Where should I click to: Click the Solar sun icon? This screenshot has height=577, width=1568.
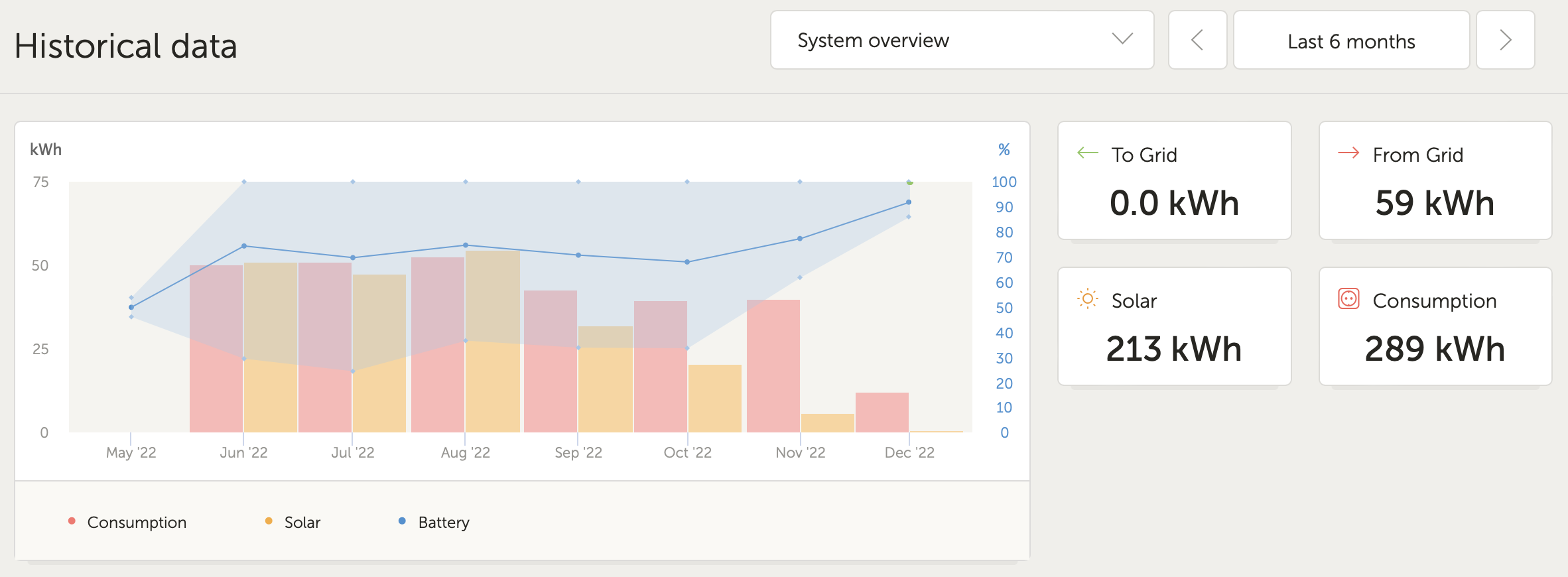coord(1088,299)
